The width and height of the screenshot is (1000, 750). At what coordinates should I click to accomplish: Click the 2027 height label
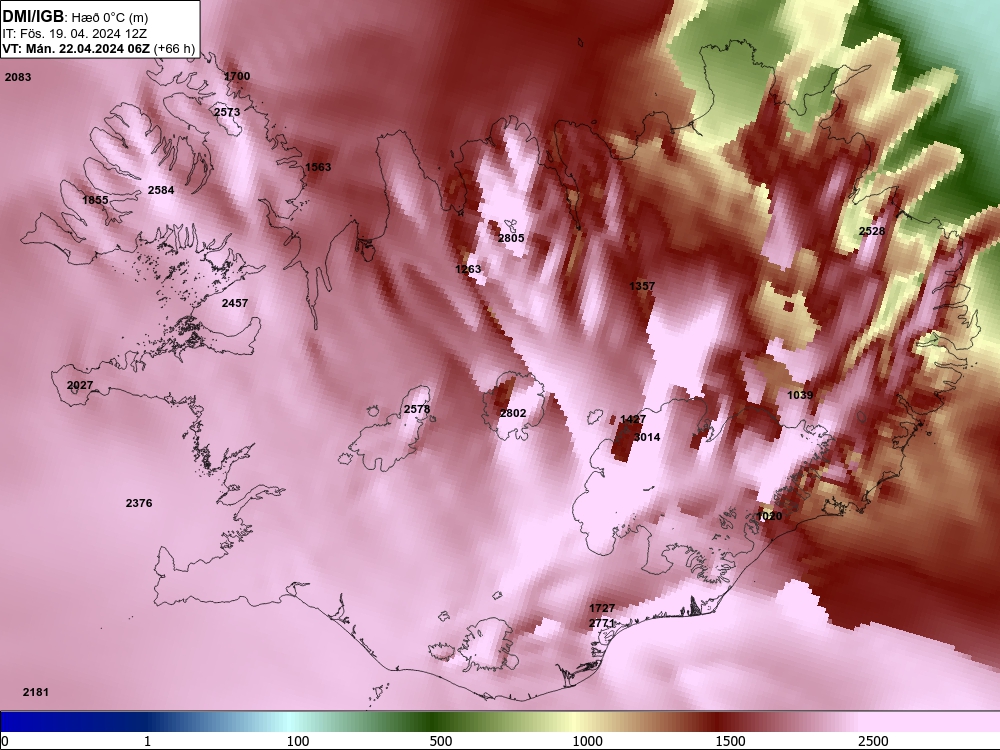(x=80, y=385)
